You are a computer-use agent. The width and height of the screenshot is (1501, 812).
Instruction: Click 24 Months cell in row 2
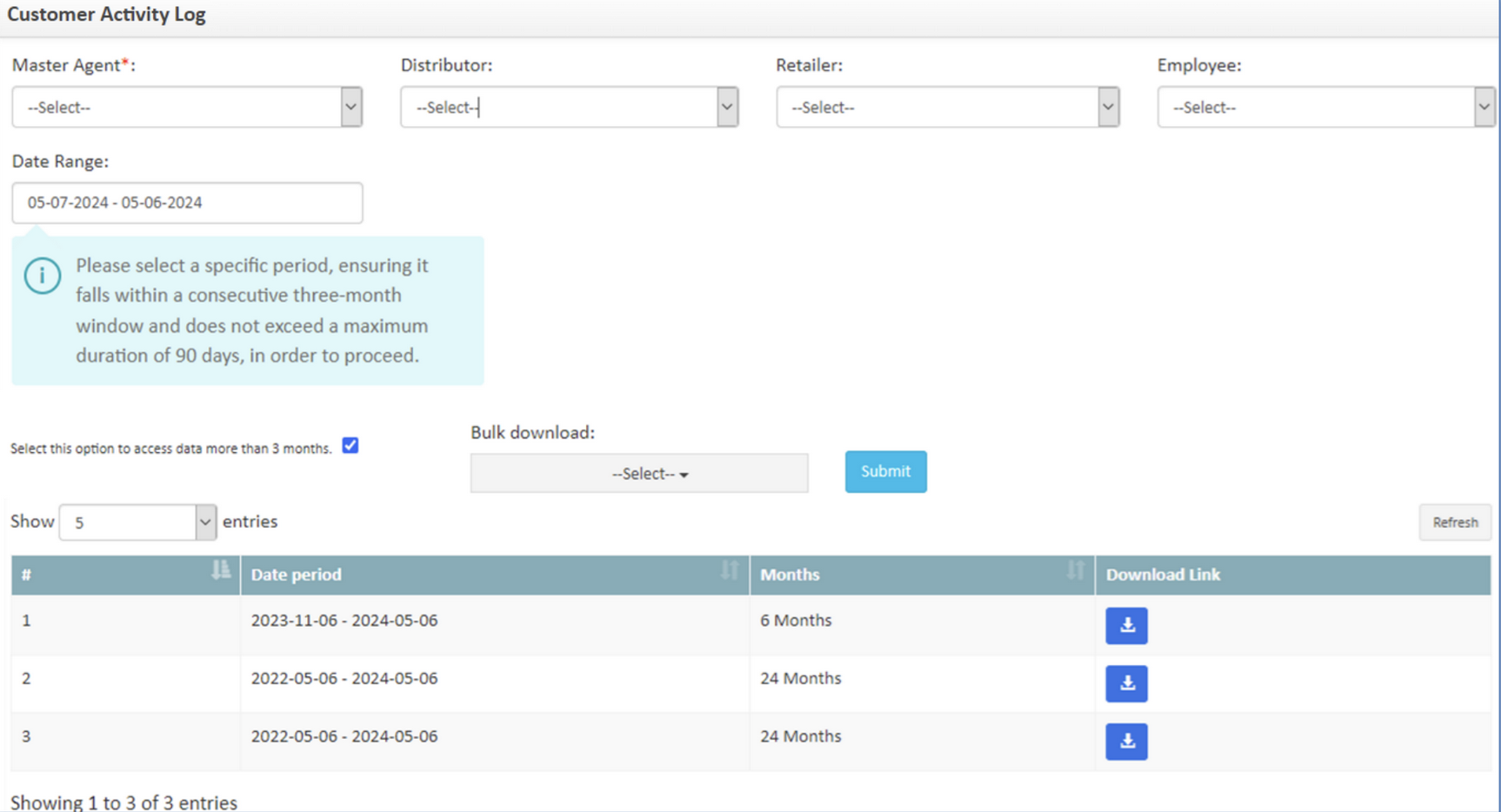[801, 678]
